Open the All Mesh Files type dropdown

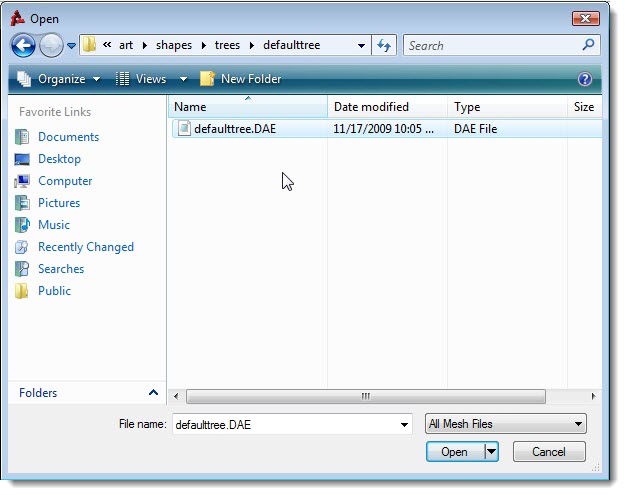coord(505,424)
